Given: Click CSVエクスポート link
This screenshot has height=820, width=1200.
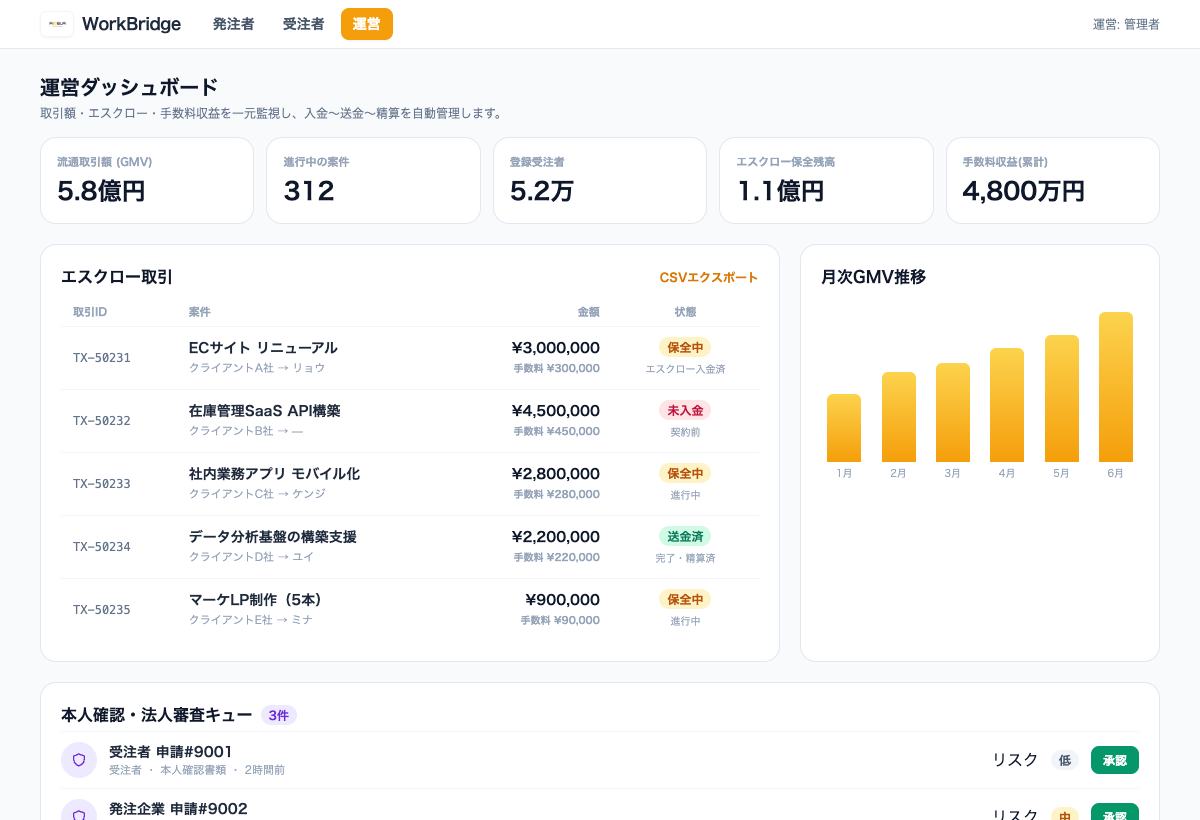Looking at the screenshot, I should [x=709, y=277].
